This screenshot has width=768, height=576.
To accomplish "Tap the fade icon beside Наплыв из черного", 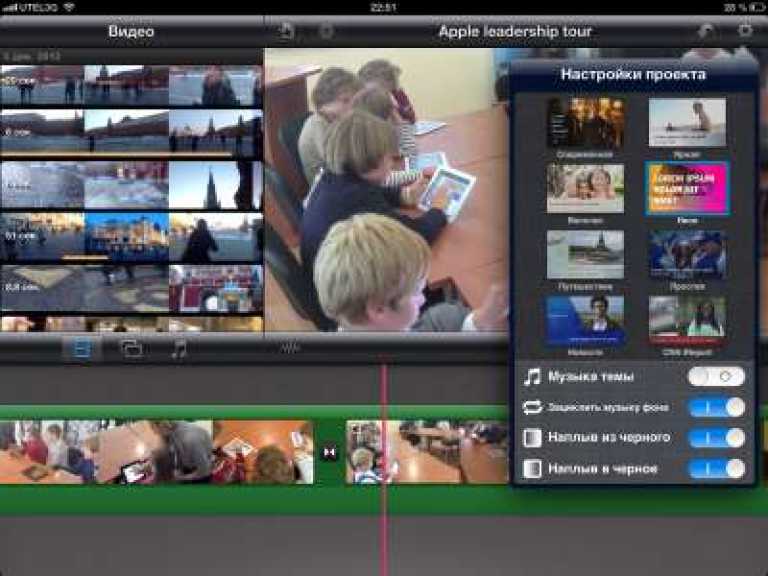I will tap(532, 438).
